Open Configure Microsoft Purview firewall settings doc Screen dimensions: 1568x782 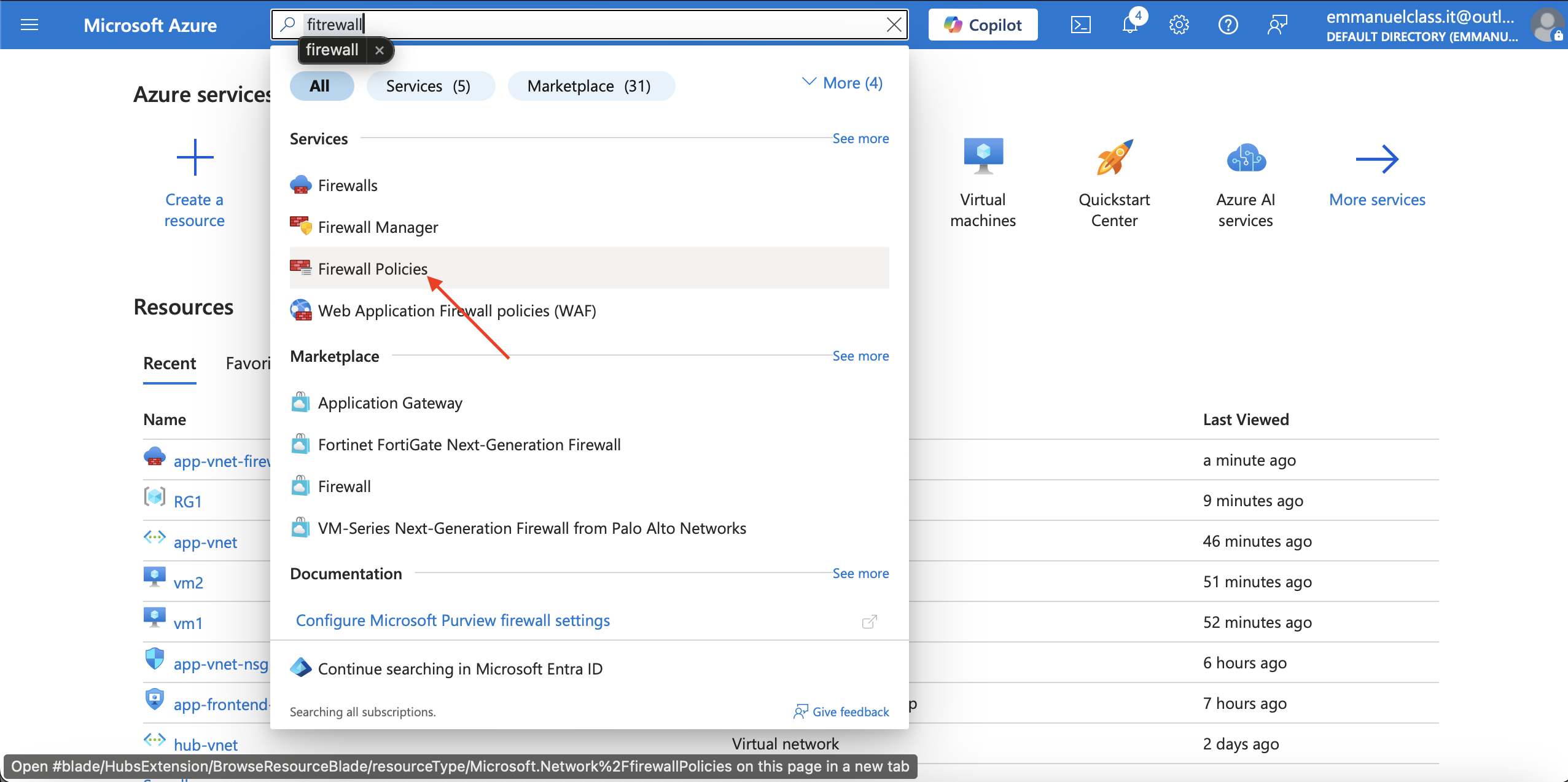[x=453, y=620]
